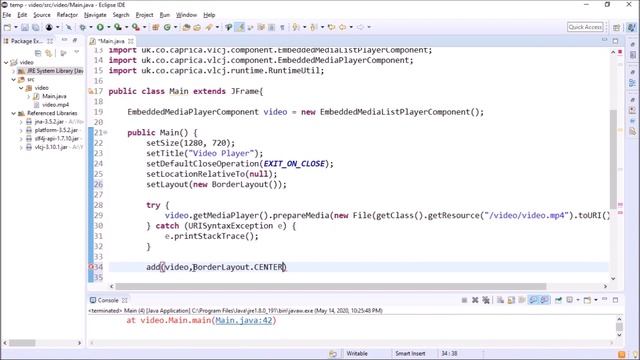Toggle Scroll Lock in Console toolbar
640x360 pixels.
(x=511, y=300)
